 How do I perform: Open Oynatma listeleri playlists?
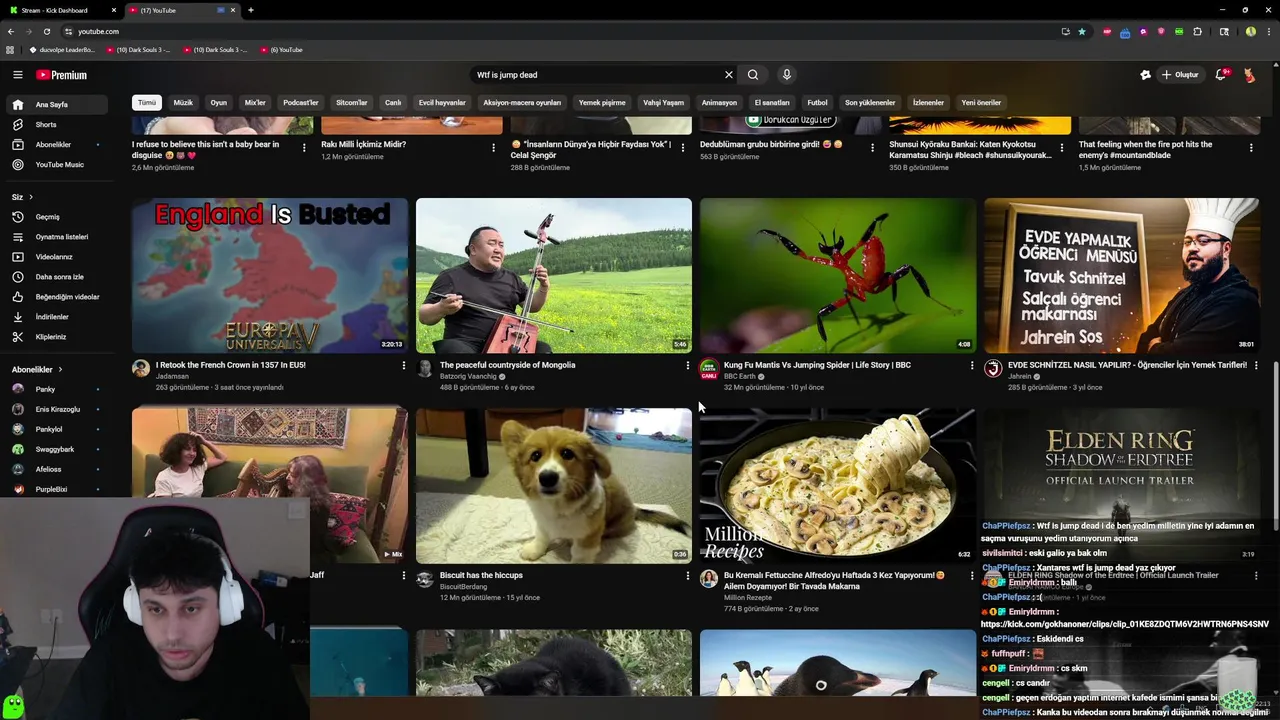[x=55, y=237]
